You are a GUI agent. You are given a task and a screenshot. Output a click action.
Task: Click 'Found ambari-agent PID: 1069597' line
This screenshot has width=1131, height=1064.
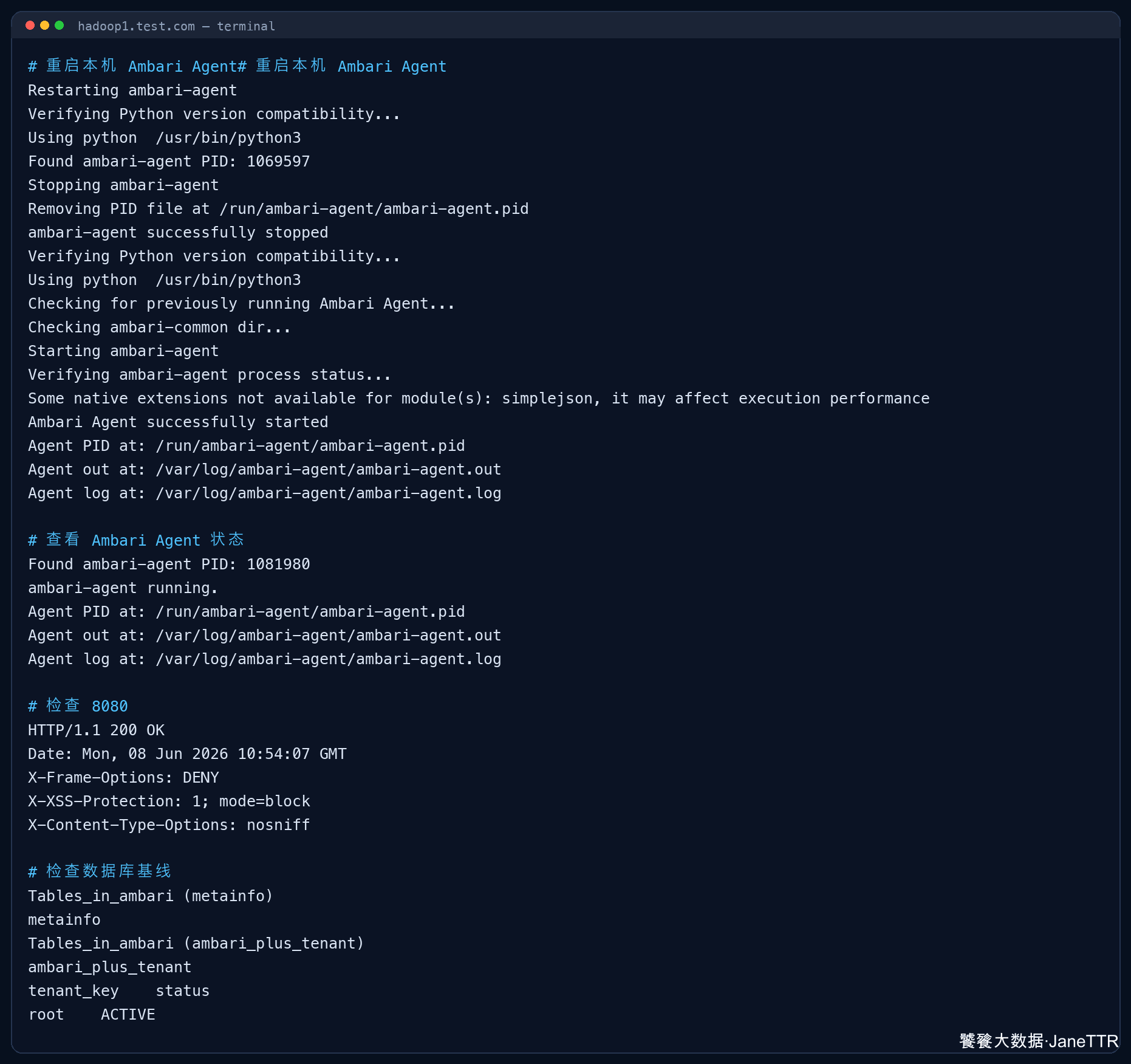tap(169, 162)
